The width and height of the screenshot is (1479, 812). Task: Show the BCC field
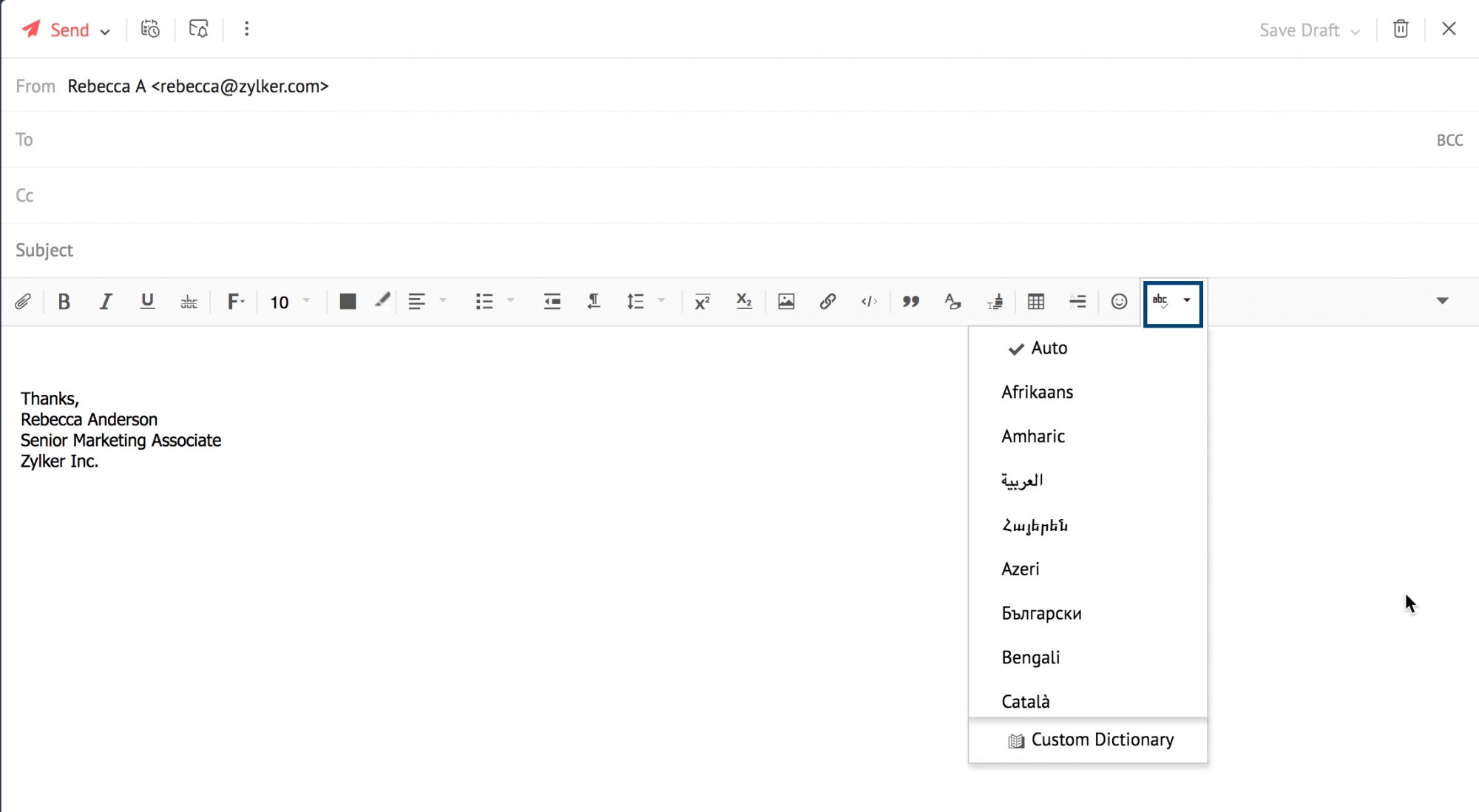1449,141
